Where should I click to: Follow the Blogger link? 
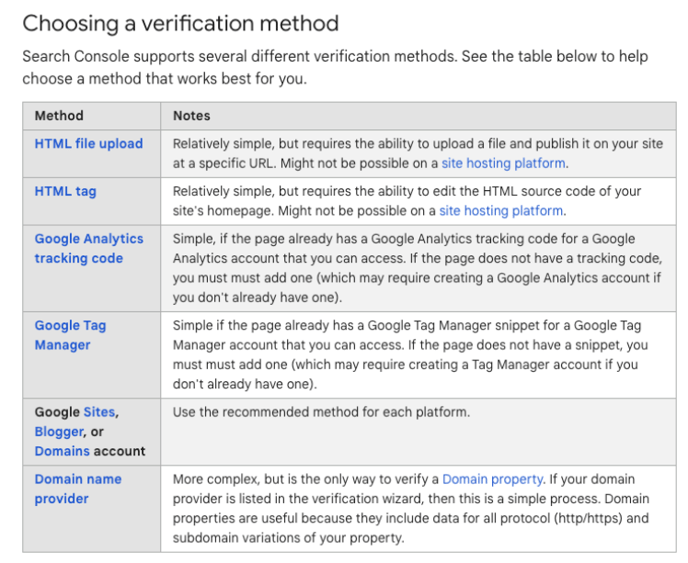(60, 432)
